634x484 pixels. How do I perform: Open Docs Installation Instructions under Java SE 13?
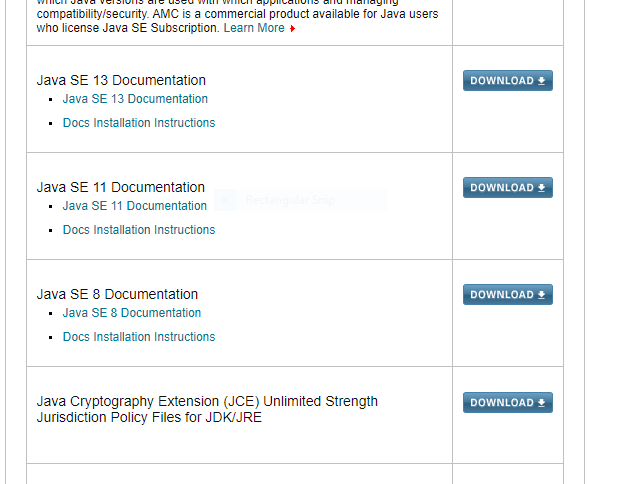(x=138, y=123)
